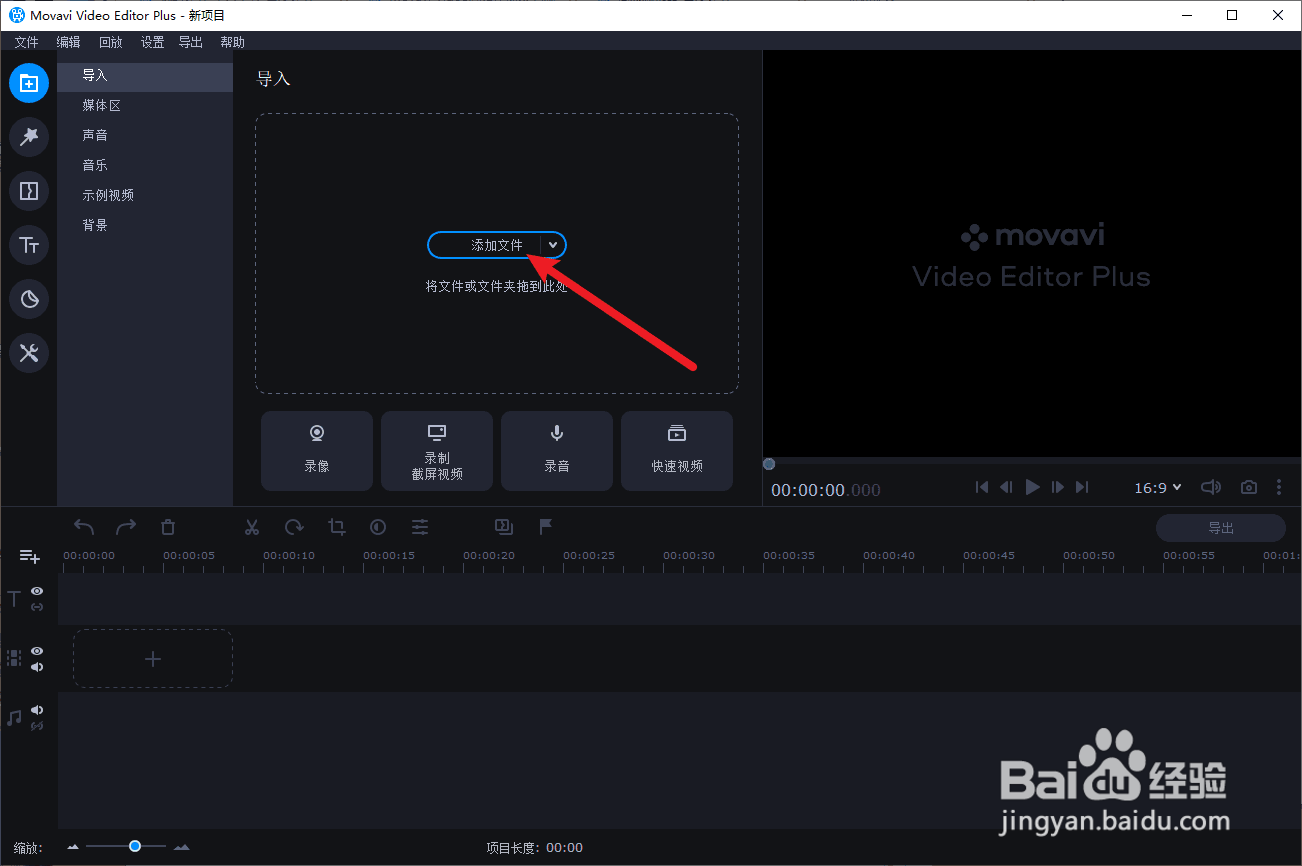Viewport: 1302px width, 866px height.
Task: Skip to the previous clip
Action: 982,487
